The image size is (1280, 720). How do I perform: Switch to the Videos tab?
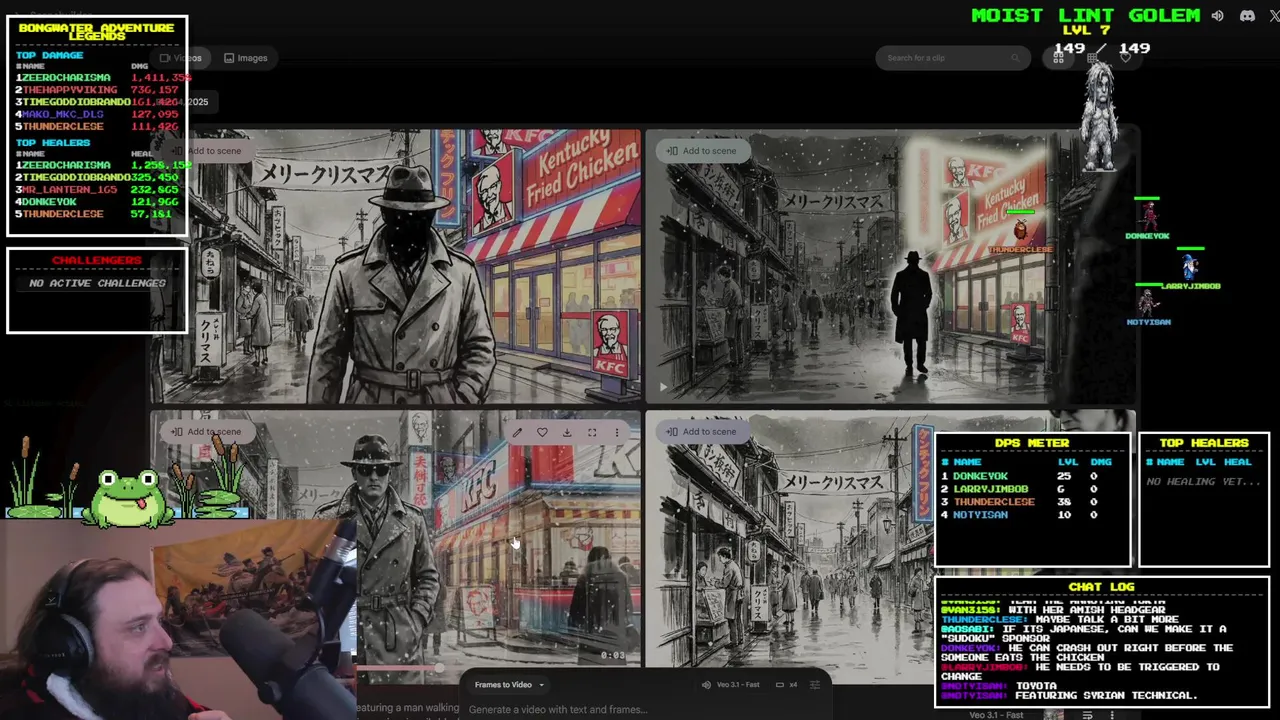[181, 58]
